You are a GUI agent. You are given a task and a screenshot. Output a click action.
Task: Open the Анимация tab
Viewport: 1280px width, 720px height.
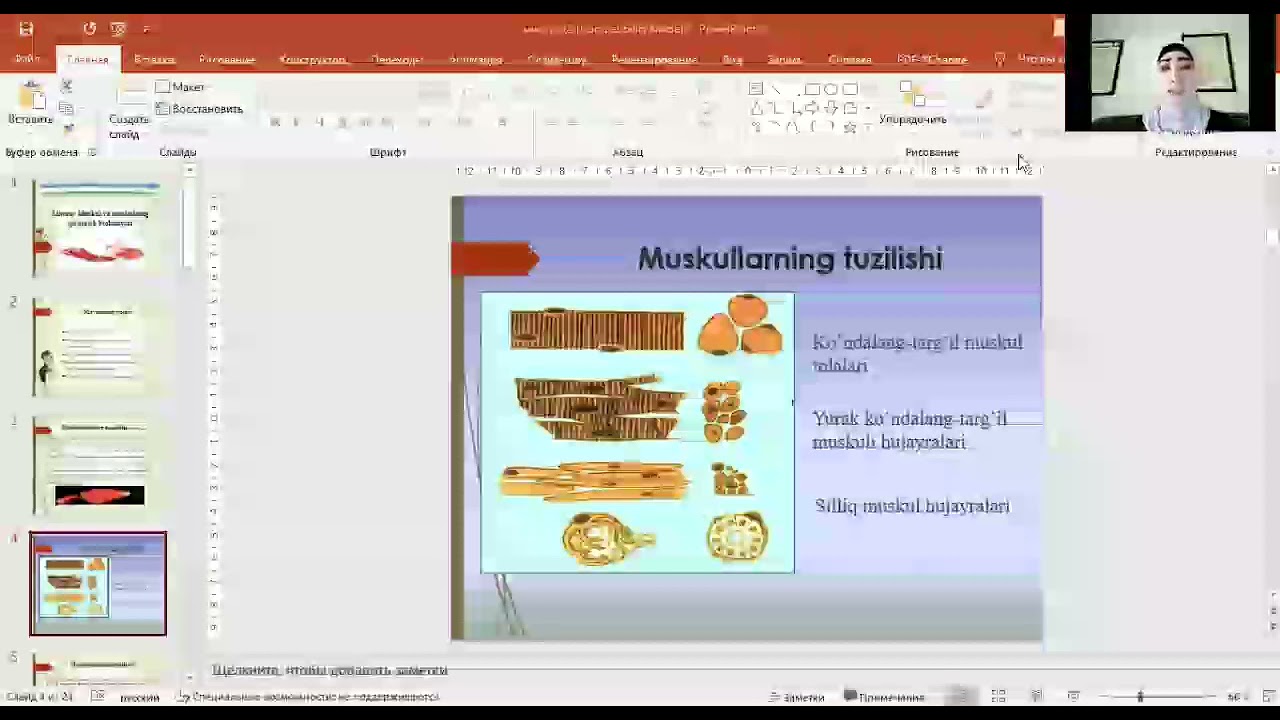(475, 60)
